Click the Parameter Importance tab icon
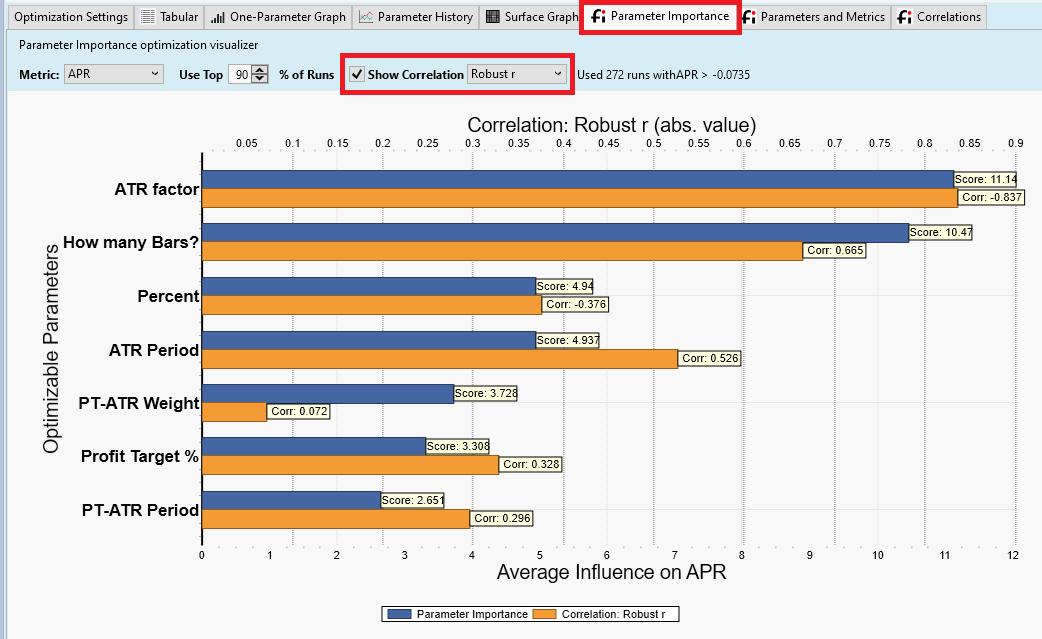This screenshot has width=1042, height=639. (598, 17)
